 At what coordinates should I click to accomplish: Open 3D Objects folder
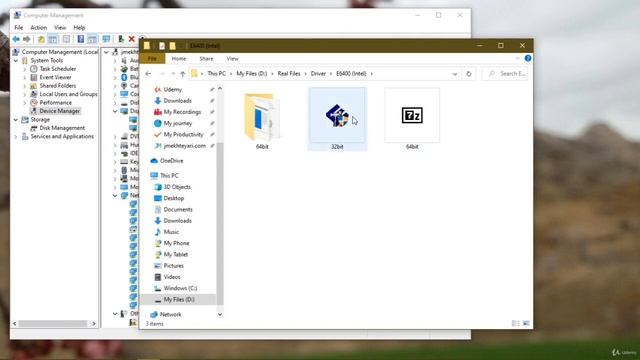[177, 187]
